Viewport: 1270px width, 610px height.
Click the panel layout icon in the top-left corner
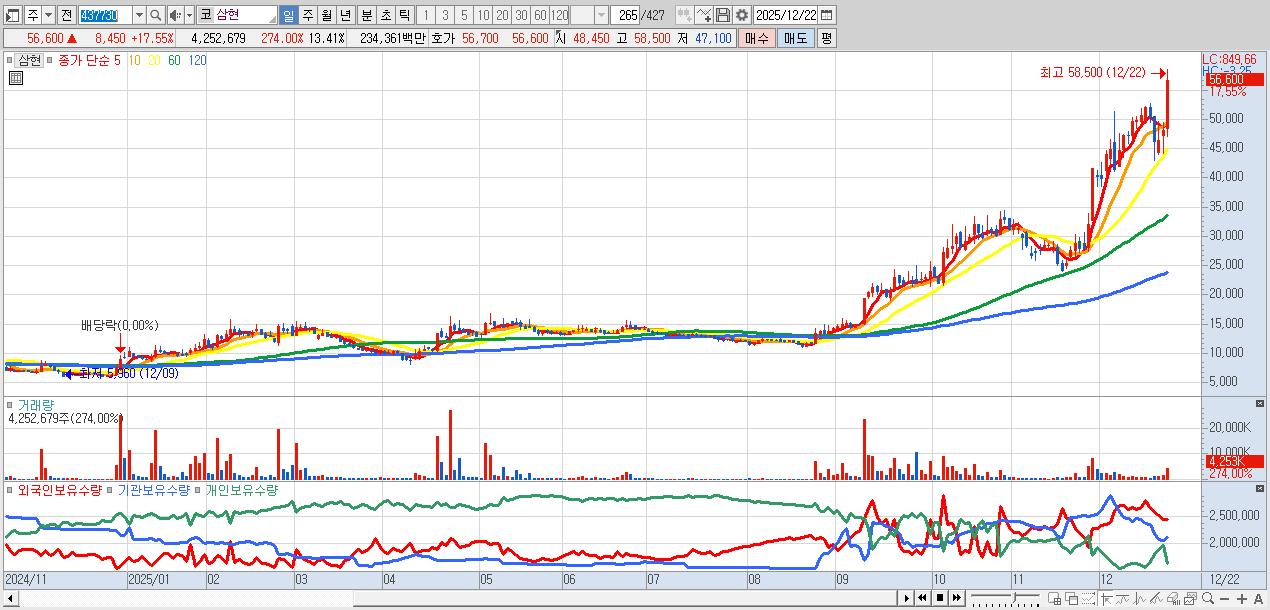tap(12, 15)
